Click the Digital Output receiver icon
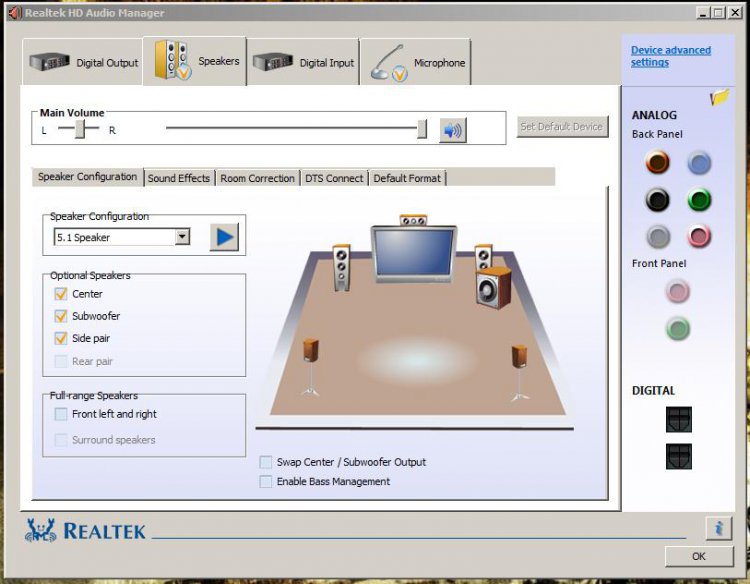 pyautogui.click(x=49, y=62)
